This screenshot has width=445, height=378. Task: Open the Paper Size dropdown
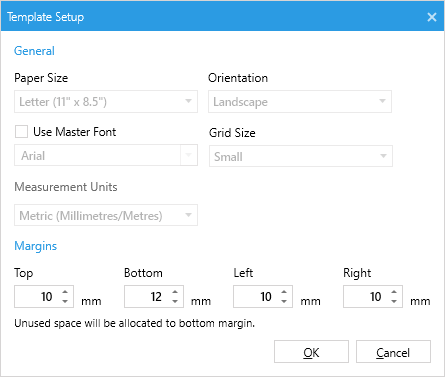pos(106,101)
